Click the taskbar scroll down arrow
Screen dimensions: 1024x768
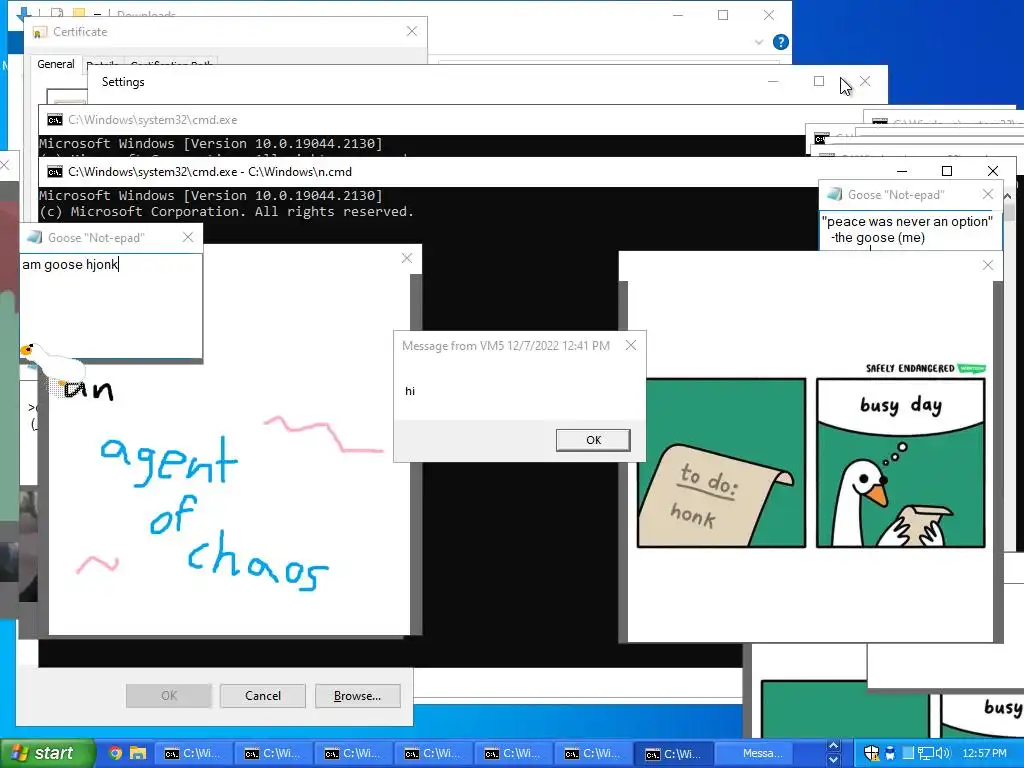[833, 760]
